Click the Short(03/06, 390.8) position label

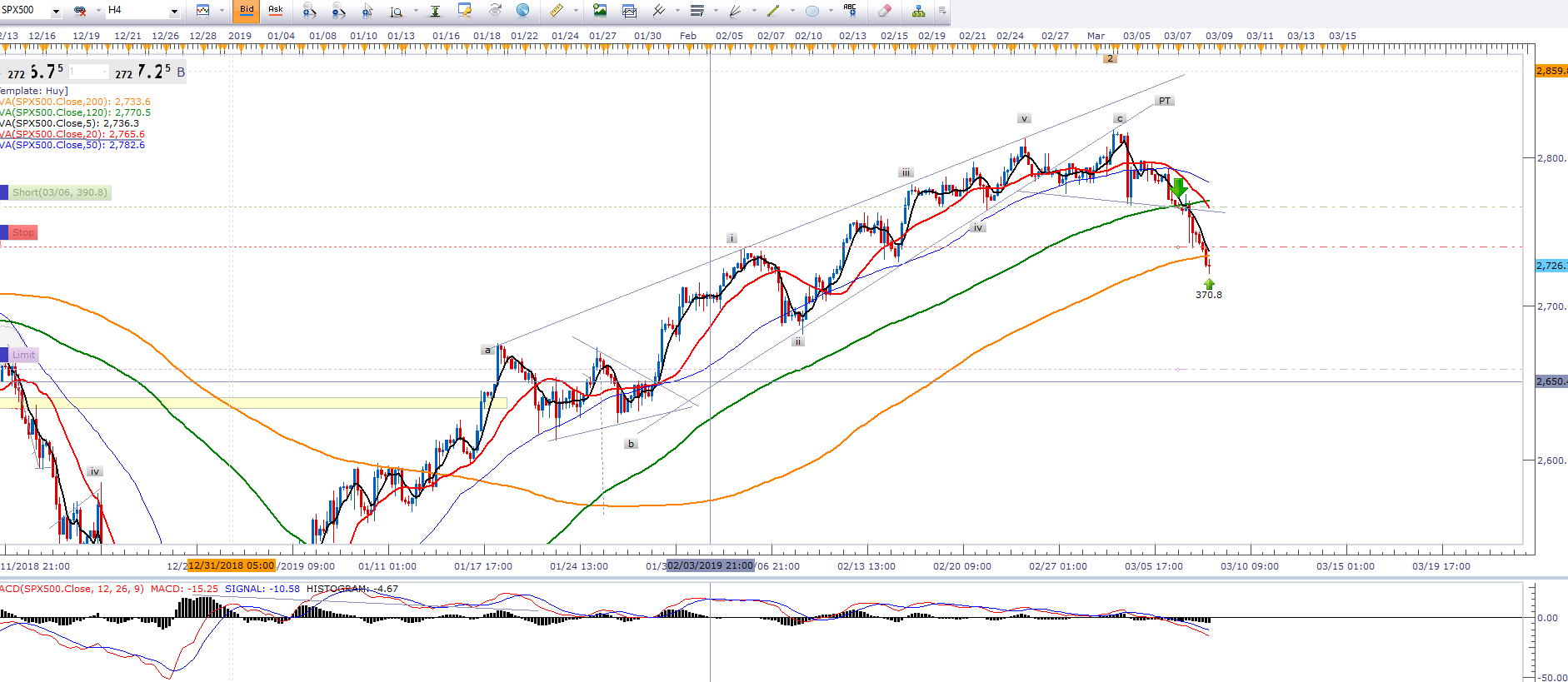click(x=59, y=192)
